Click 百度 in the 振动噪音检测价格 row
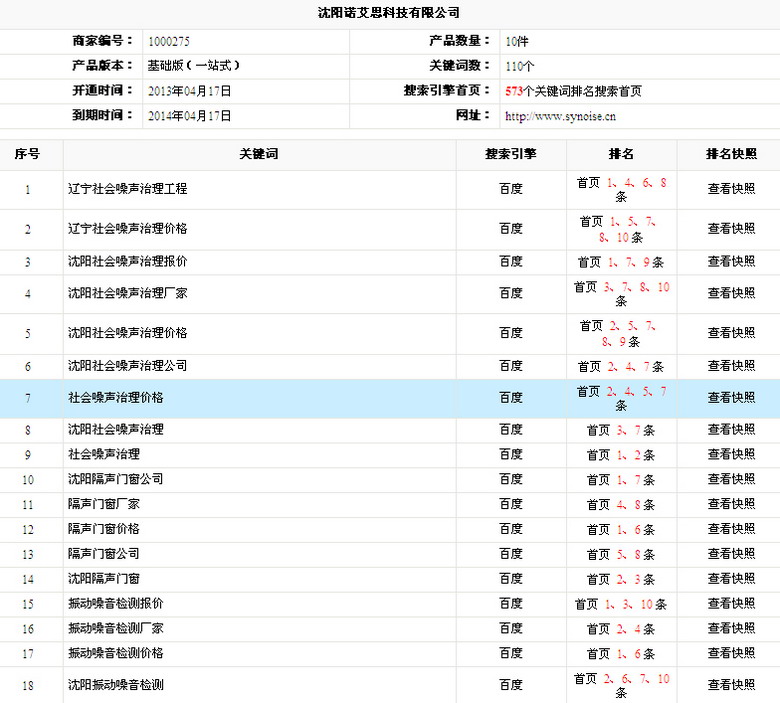Viewport: 780px width, 703px height. [x=511, y=653]
